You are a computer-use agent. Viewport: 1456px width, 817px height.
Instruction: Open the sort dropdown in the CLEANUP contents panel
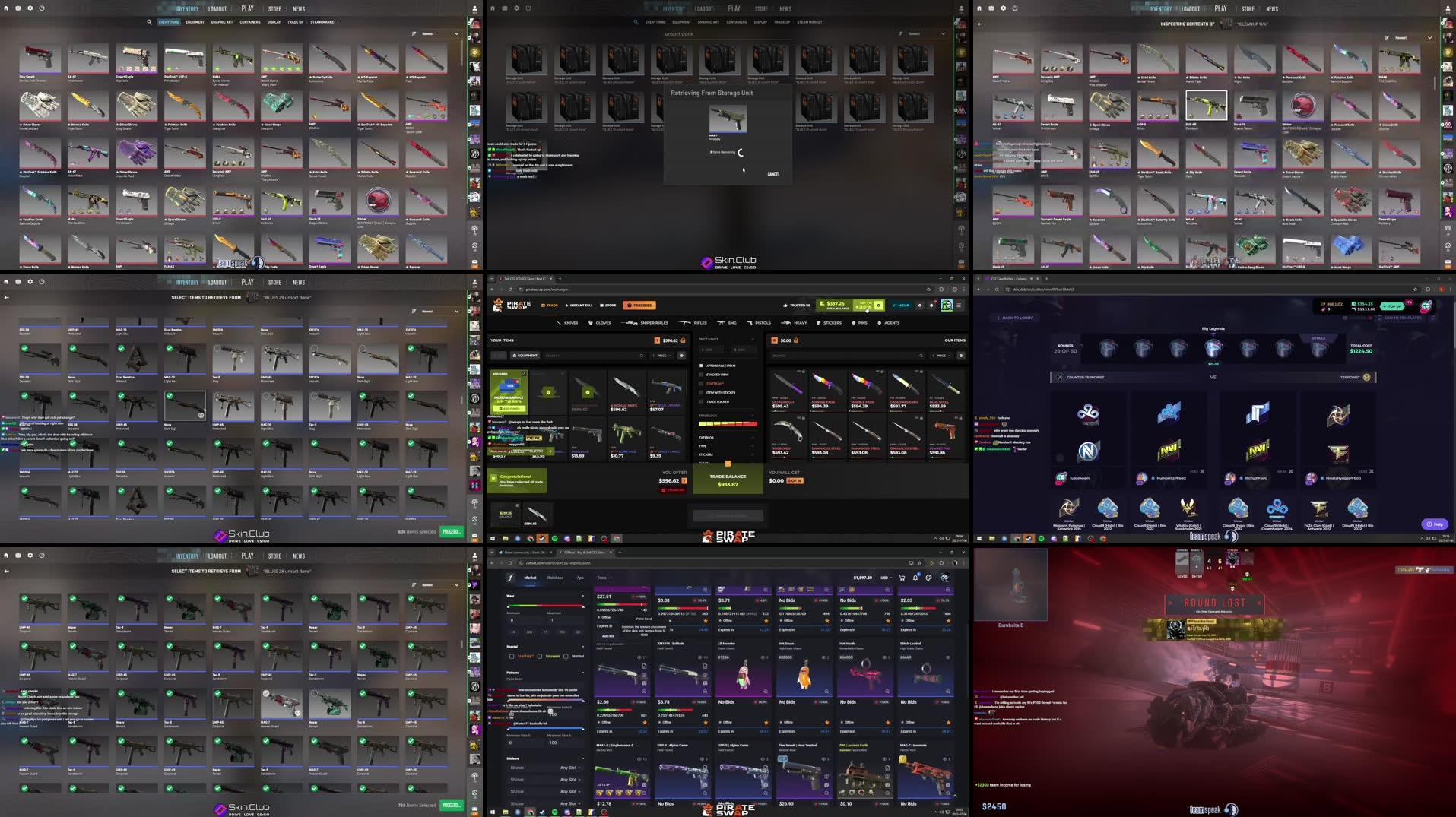(1412, 37)
